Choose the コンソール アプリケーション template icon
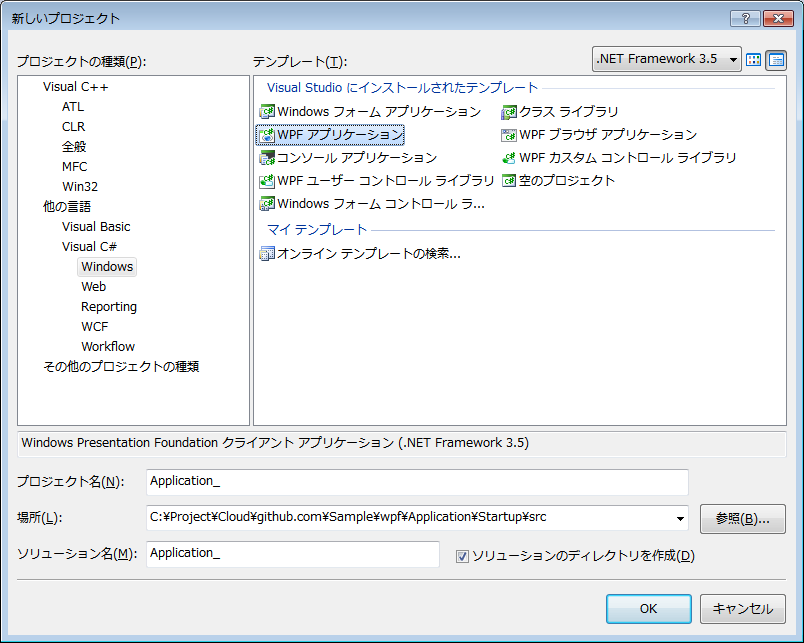Image resolution: width=804 pixels, height=643 pixels. click(x=267, y=158)
